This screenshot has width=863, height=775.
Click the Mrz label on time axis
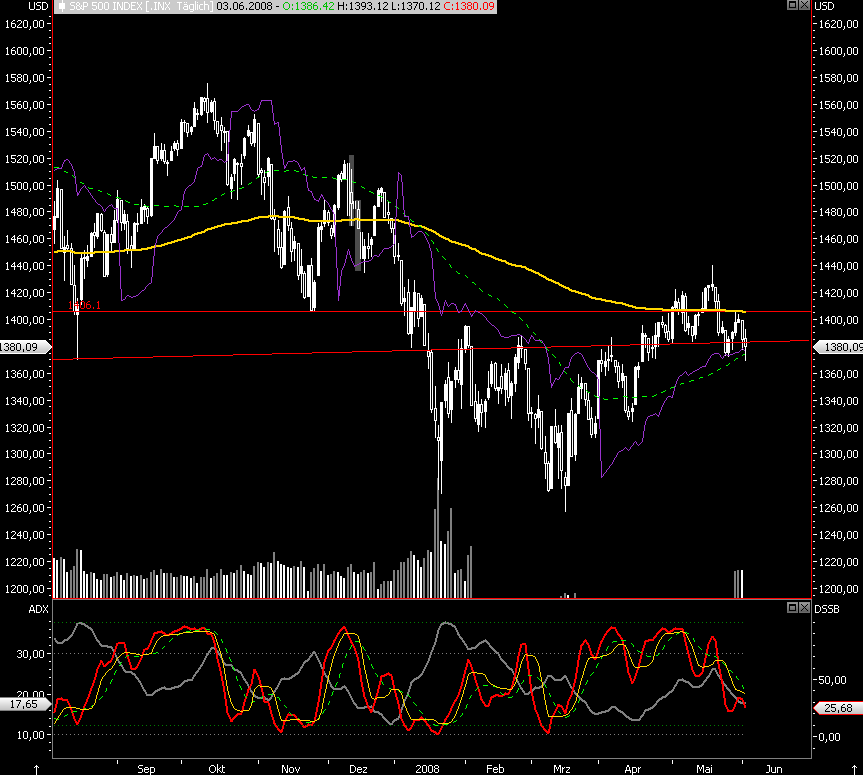(x=562, y=769)
